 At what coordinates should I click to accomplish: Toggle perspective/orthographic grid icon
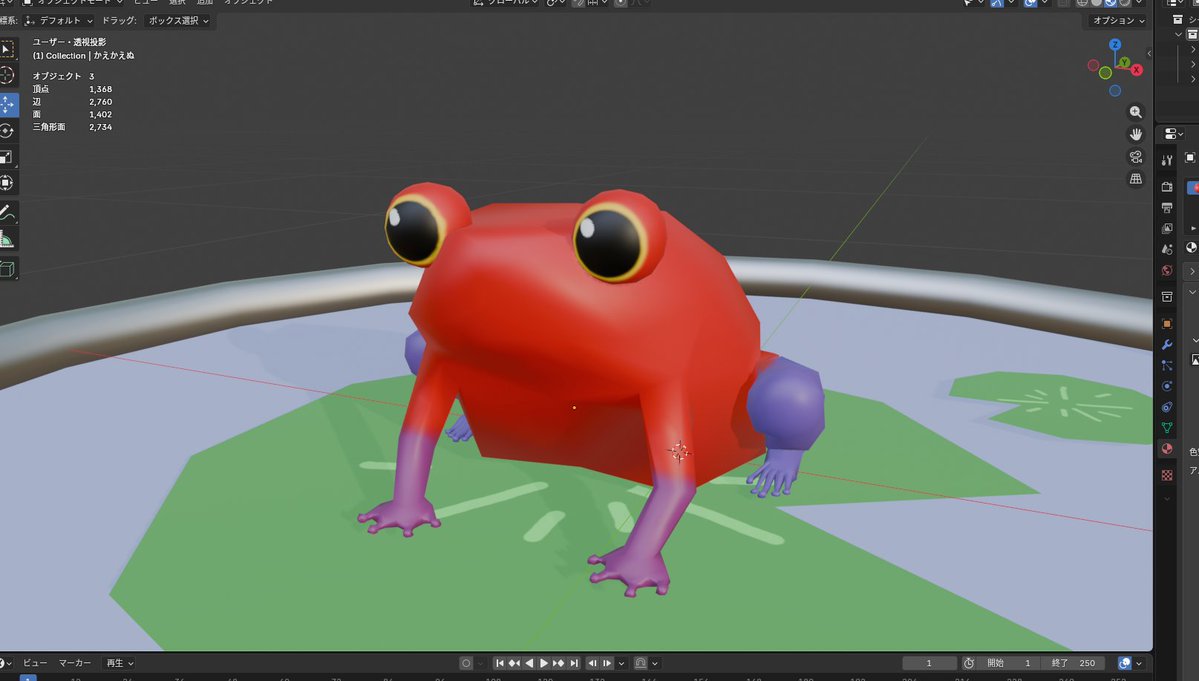pyautogui.click(x=1136, y=179)
